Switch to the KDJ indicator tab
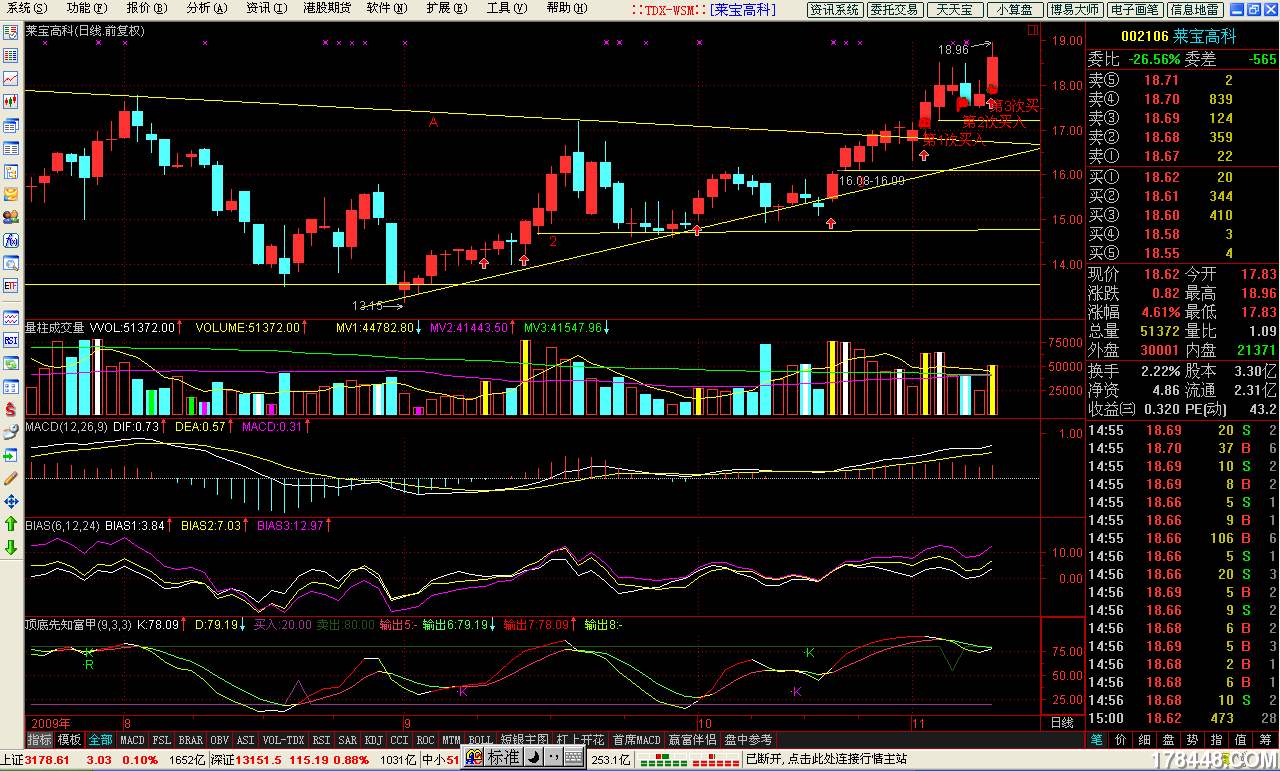 pyautogui.click(x=374, y=740)
